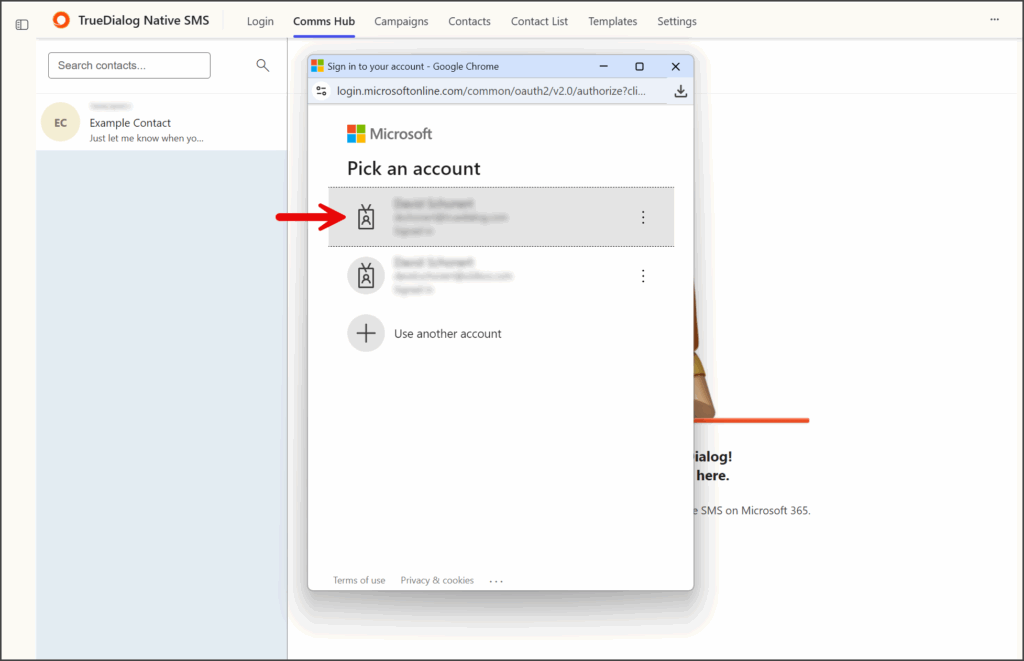This screenshot has height=661, width=1024.
Task: Toggle the sidebar panel icon
Action: pos(22,25)
